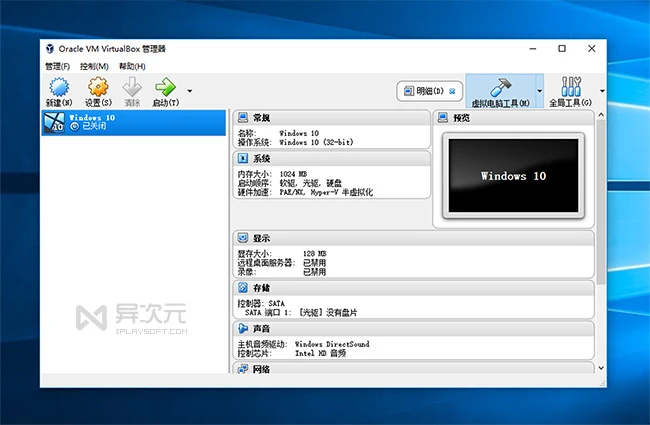This screenshot has width=650, height=425.
Task: Click the General (常规) section icon
Action: 243,118
